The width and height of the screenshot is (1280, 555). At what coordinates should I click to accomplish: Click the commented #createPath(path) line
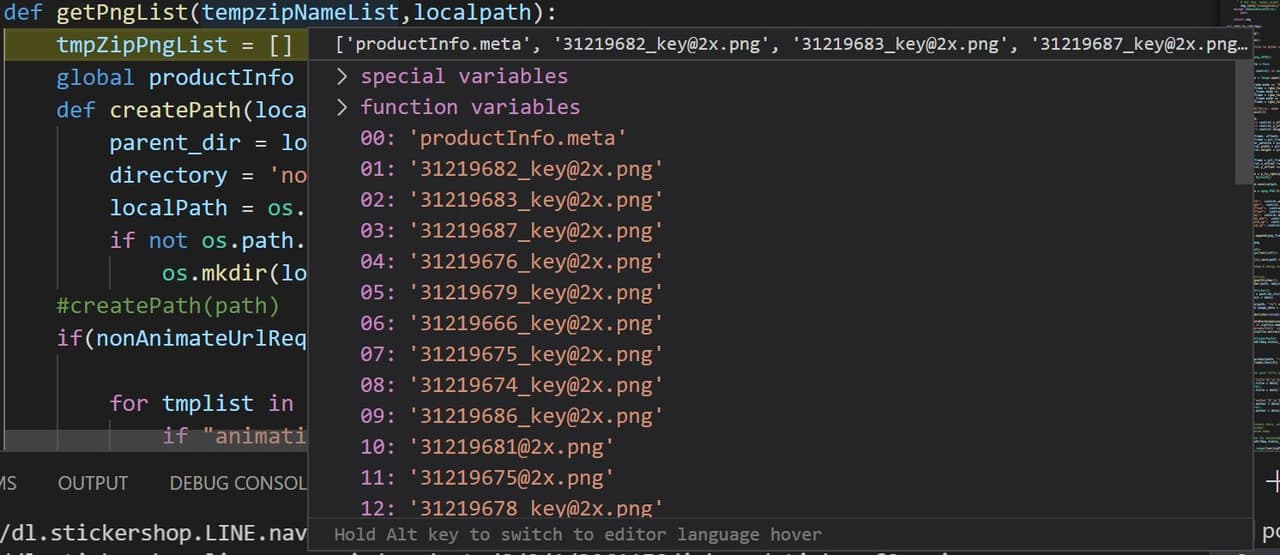168,304
